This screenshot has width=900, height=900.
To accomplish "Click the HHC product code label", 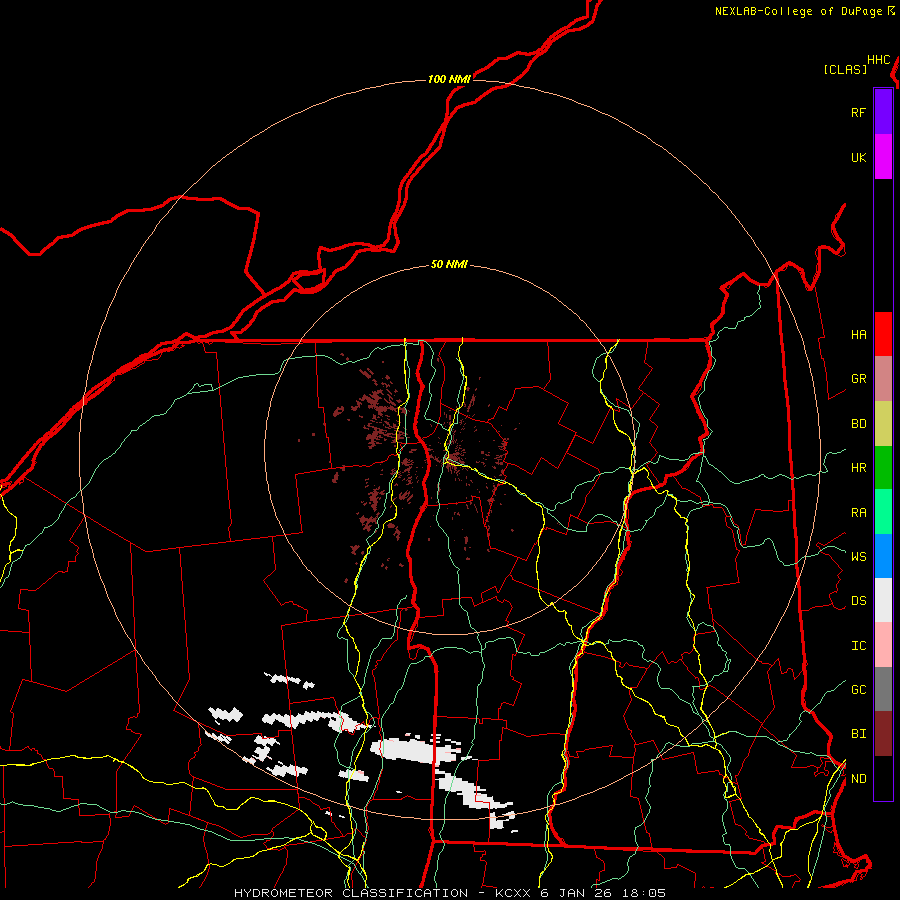I will pyautogui.click(x=879, y=60).
